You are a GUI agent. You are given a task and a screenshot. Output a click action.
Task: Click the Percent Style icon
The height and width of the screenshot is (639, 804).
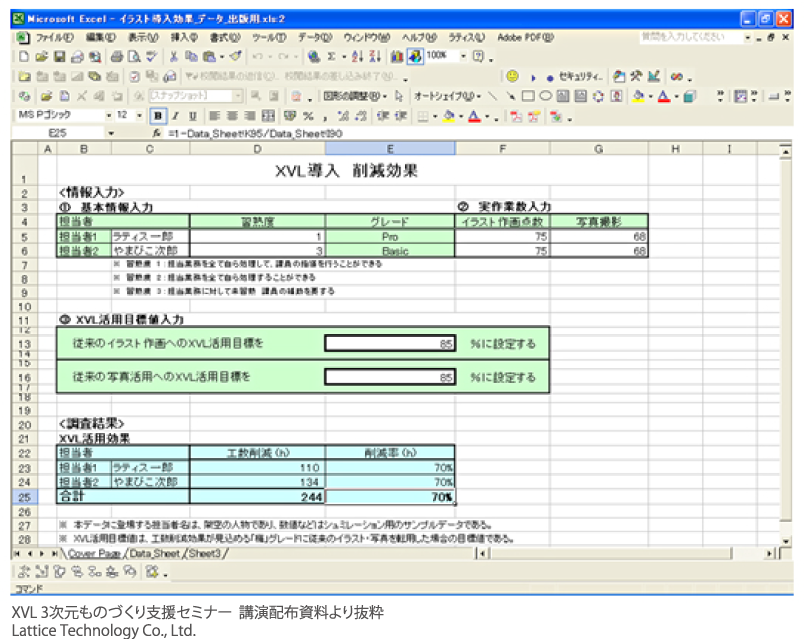pos(308,116)
